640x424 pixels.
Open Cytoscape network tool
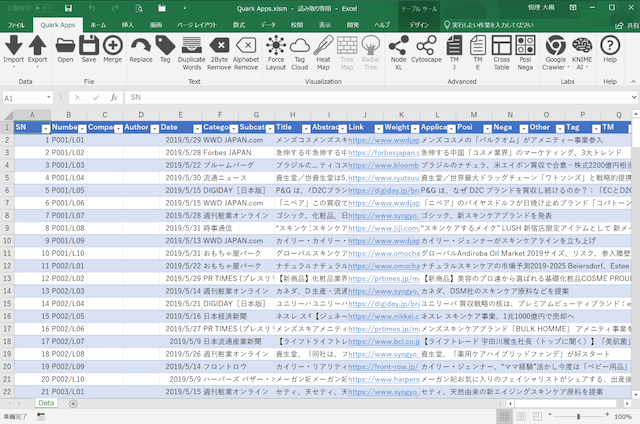point(426,45)
